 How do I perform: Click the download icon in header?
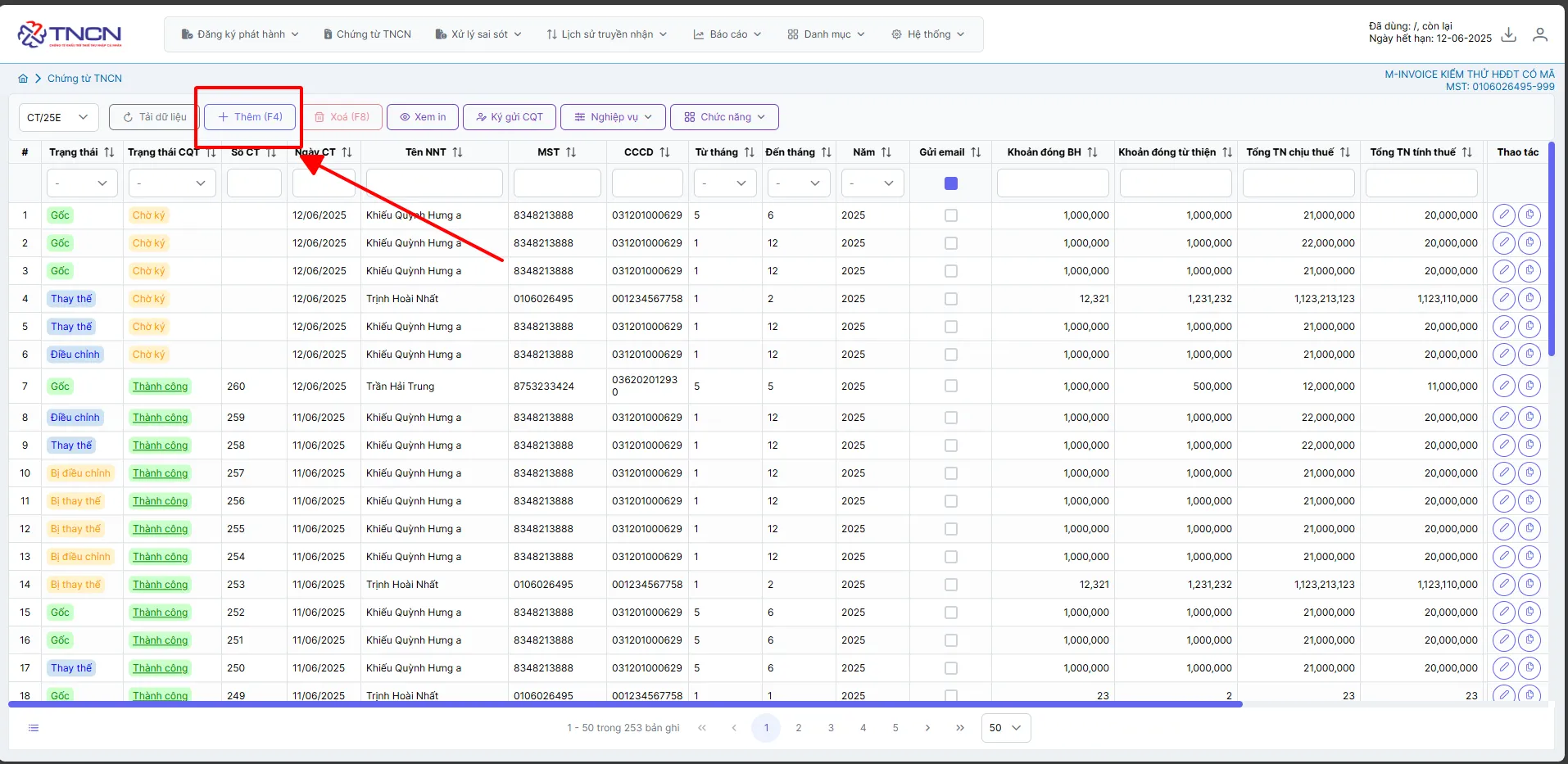1509,34
